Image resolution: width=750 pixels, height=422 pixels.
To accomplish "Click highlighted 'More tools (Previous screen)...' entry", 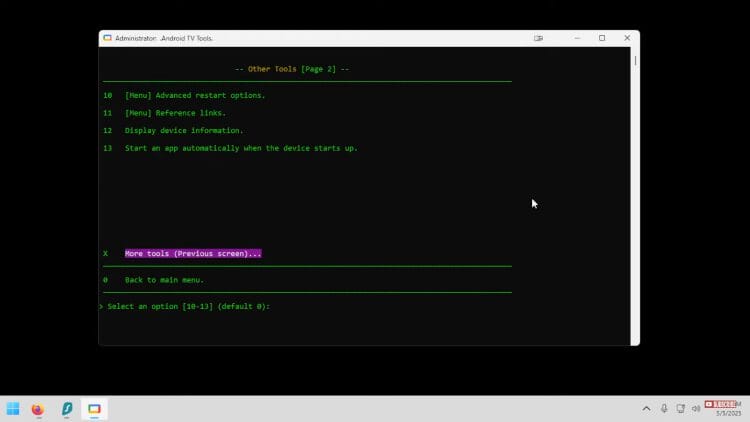I will click(x=193, y=254).
